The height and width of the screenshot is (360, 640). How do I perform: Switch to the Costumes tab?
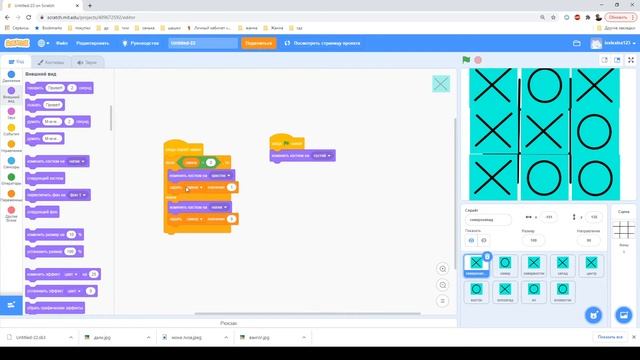point(51,62)
